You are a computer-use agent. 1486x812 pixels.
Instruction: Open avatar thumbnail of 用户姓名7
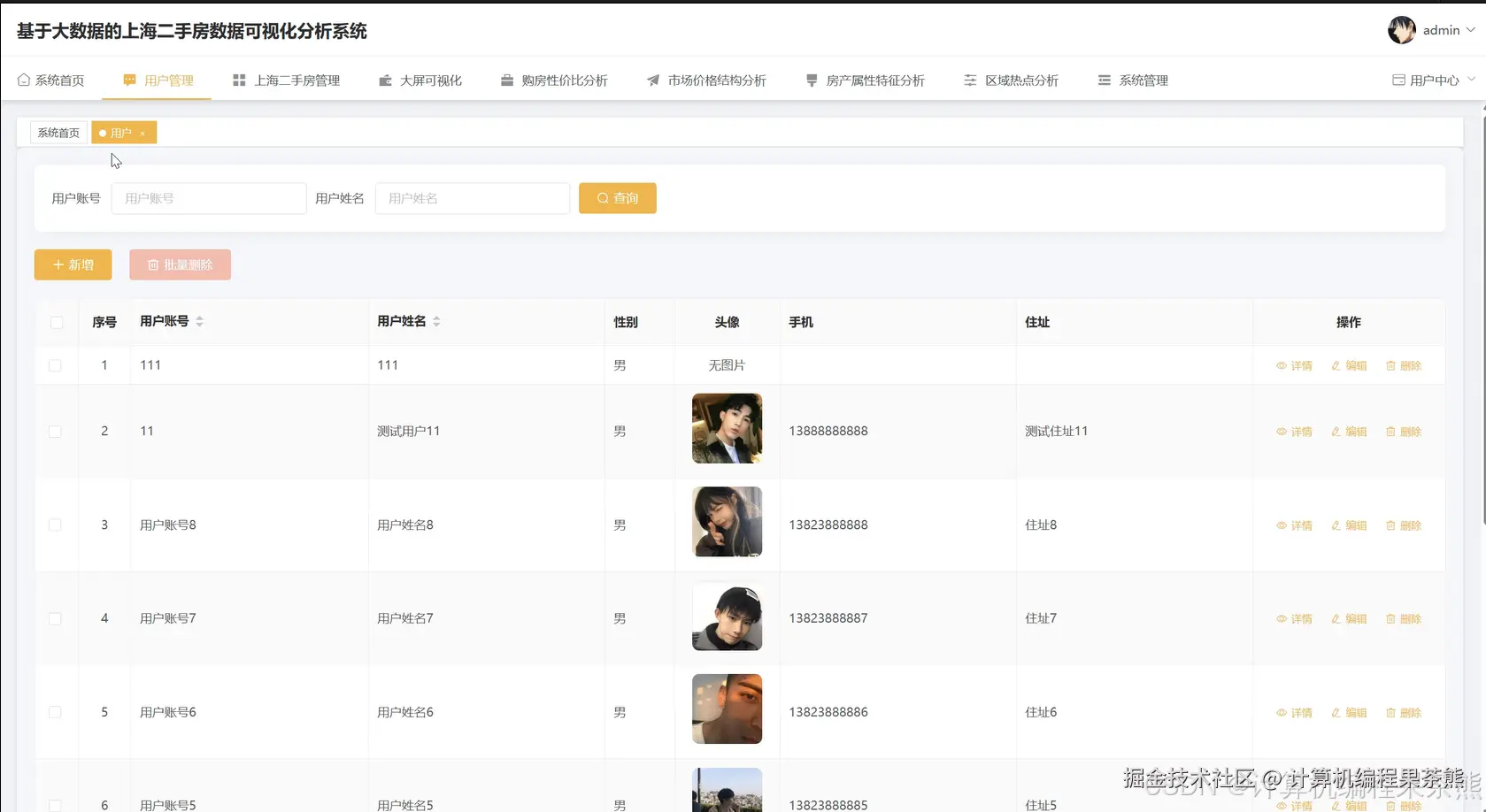(x=728, y=616)
